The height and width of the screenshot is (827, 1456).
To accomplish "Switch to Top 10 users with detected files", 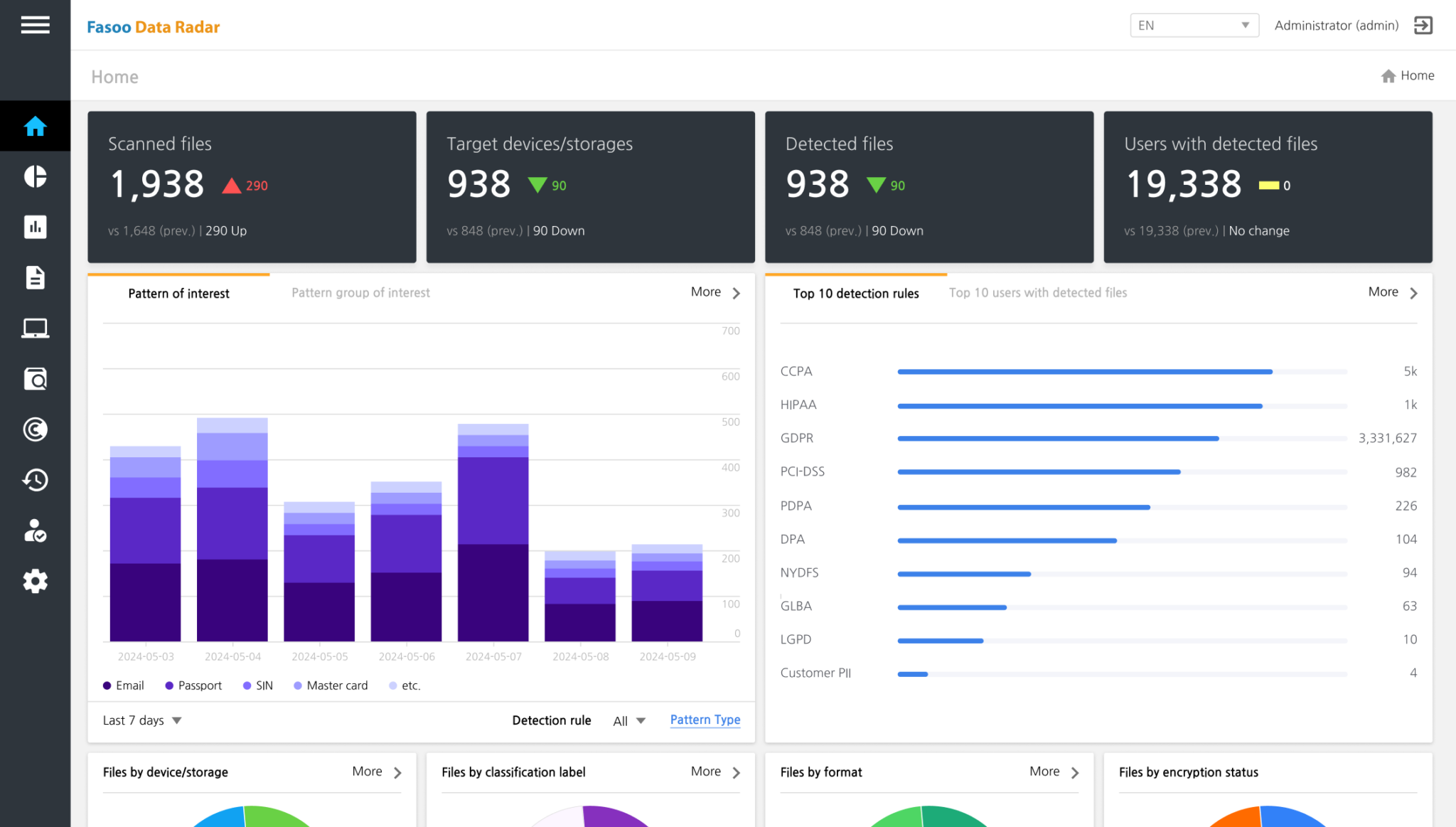I will click(x=1037, y=292).
